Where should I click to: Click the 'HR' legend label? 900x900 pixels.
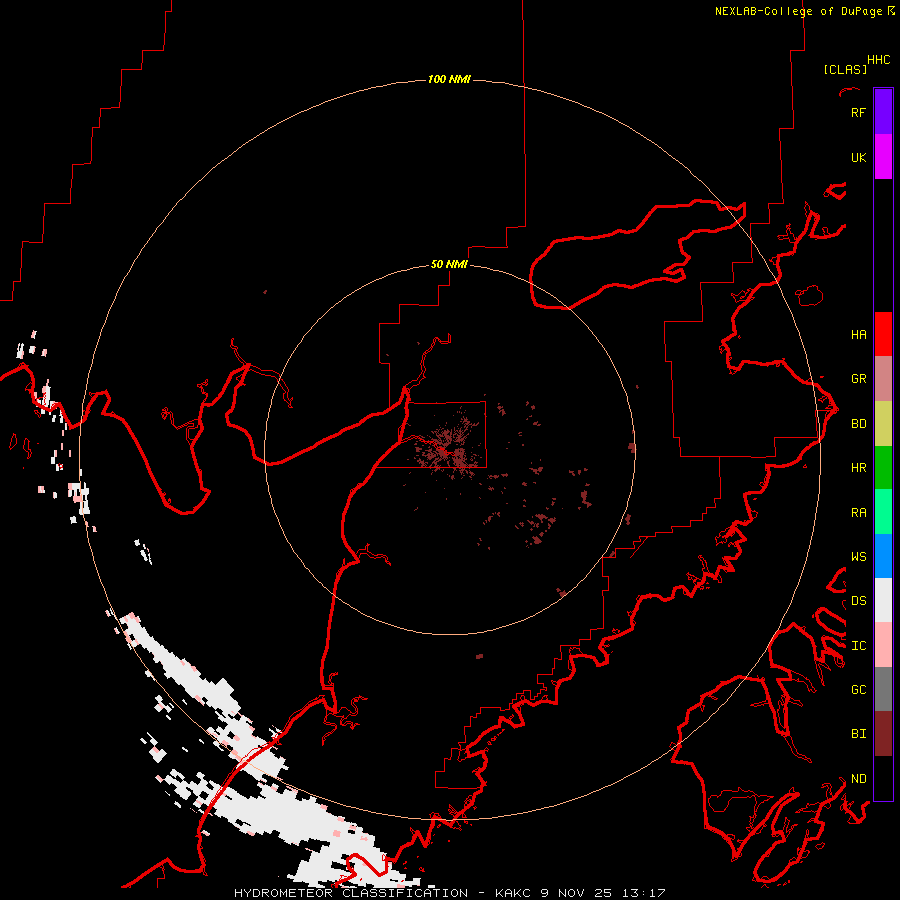pyautogui.click(x=859, y=468)
